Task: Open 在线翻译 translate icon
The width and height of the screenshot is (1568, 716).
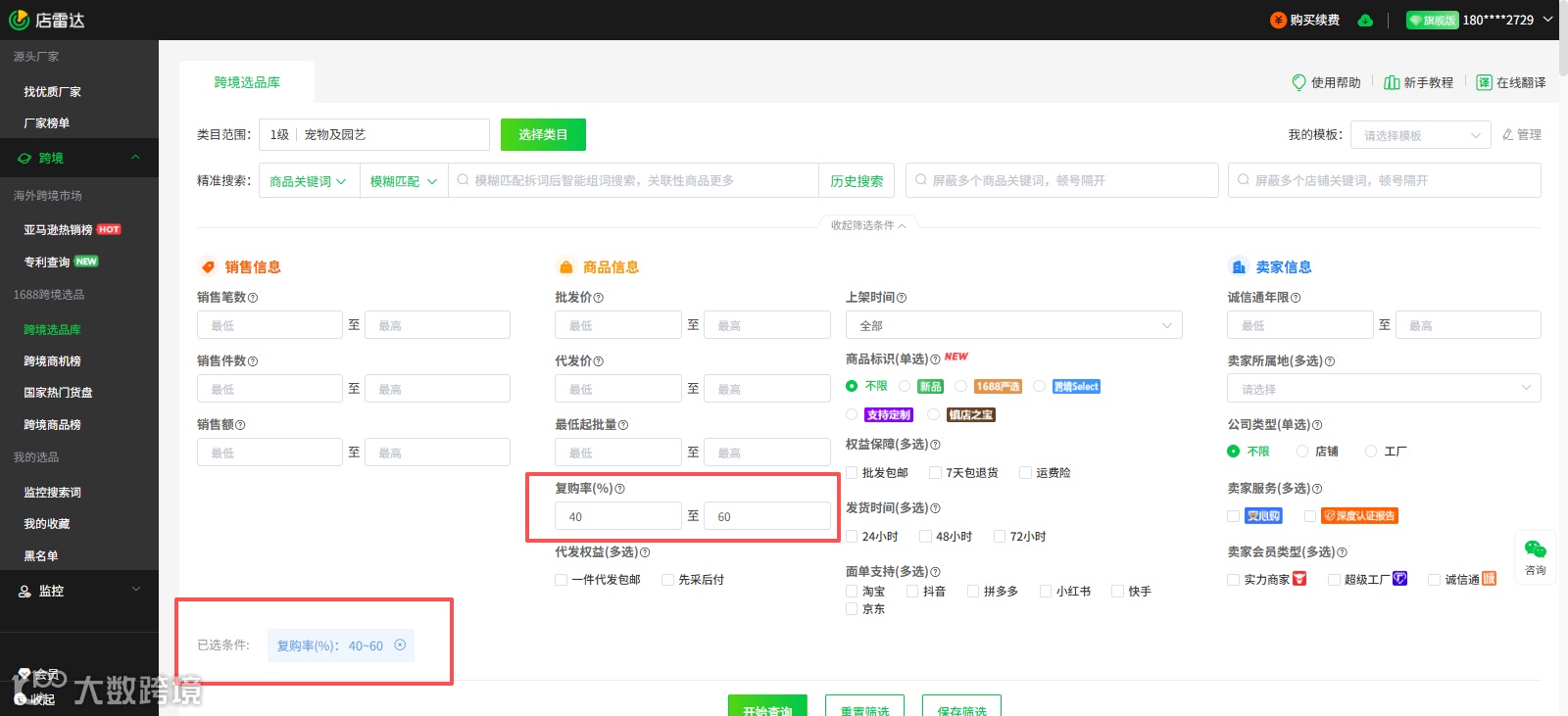Action: 1485,82
